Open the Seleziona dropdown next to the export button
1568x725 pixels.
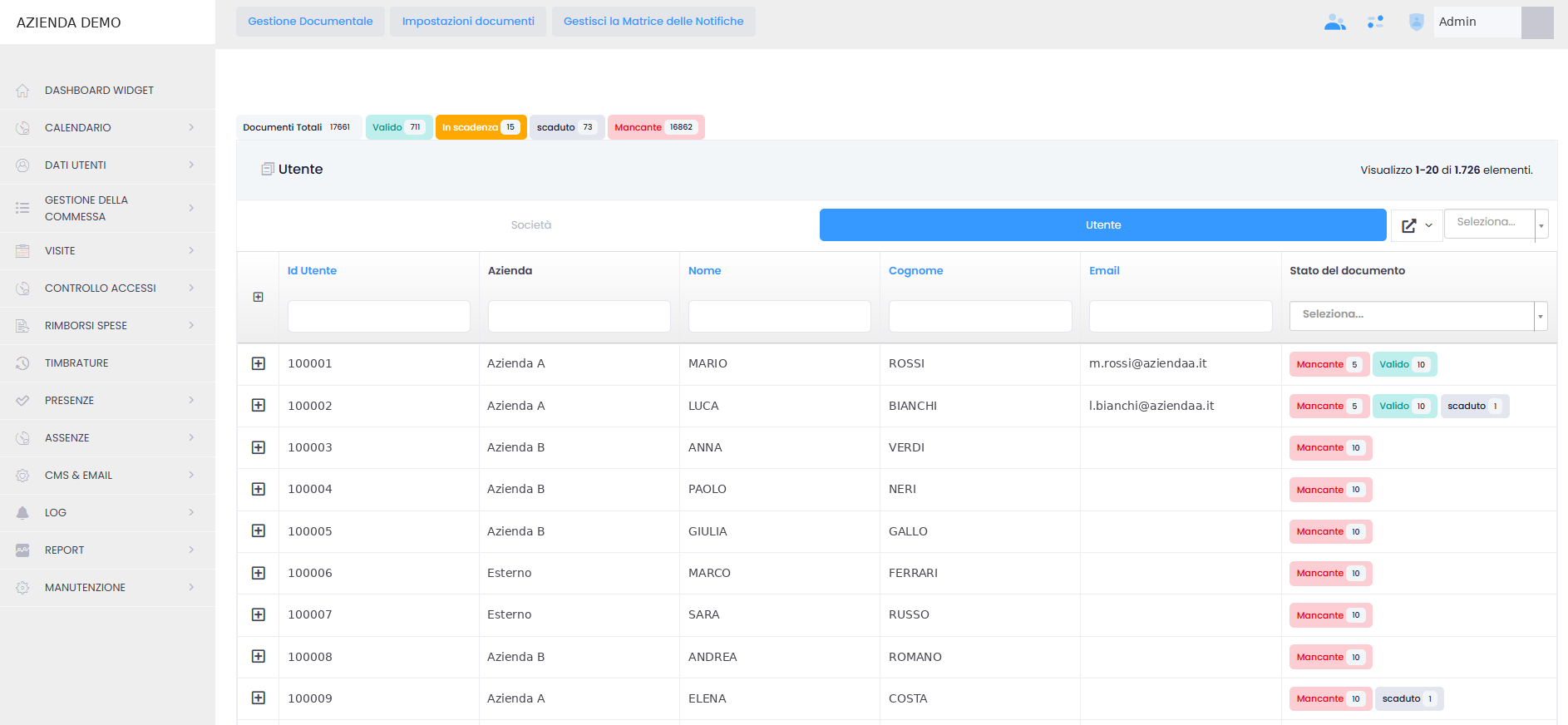(1496, 224)
